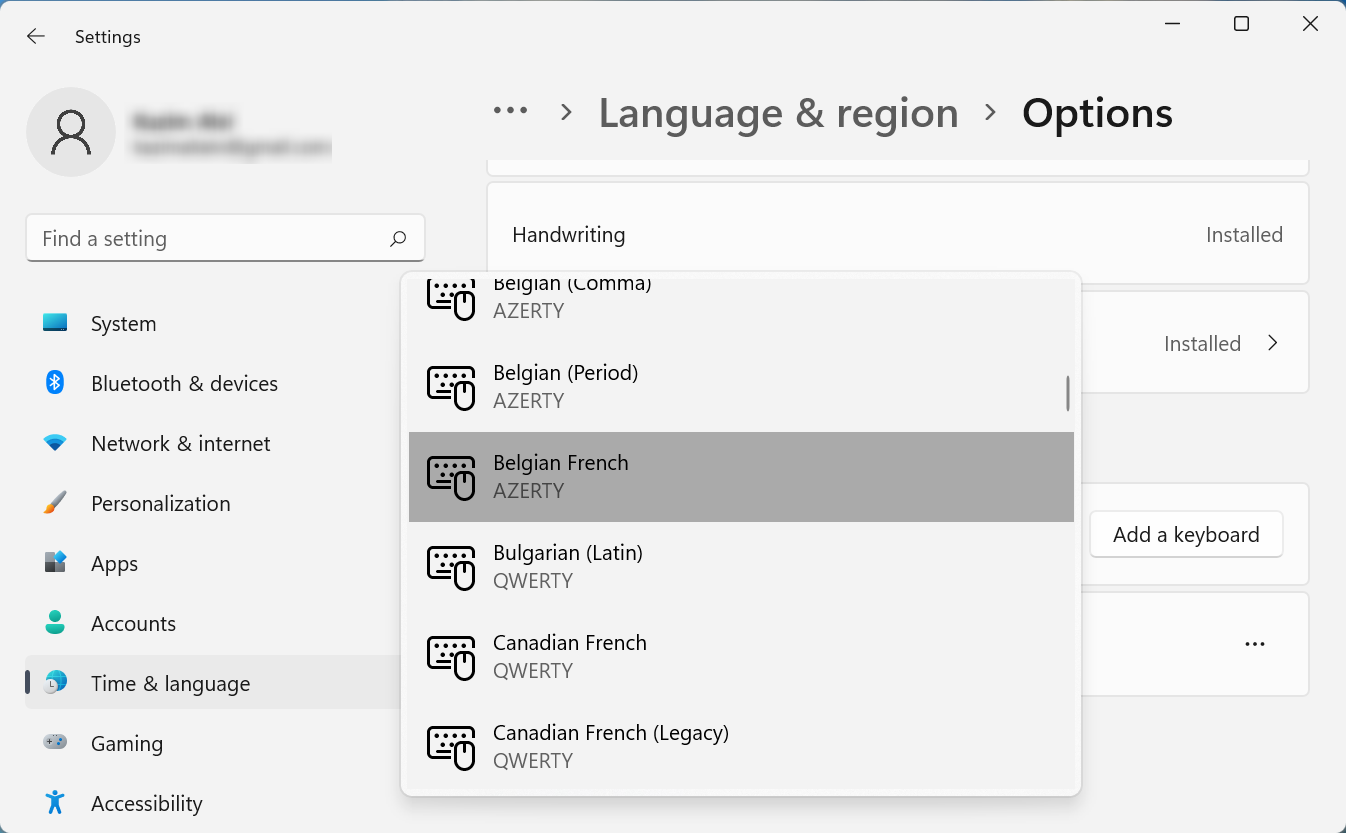
Task: Open the Apps sidebar icon
Action: pos(54,563)
